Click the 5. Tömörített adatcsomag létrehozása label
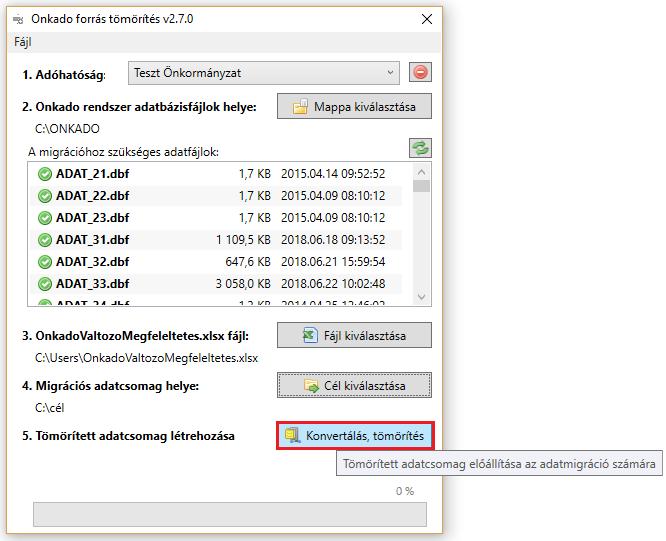The width and height of the screenshot is (666, 541). coord(128,436)
